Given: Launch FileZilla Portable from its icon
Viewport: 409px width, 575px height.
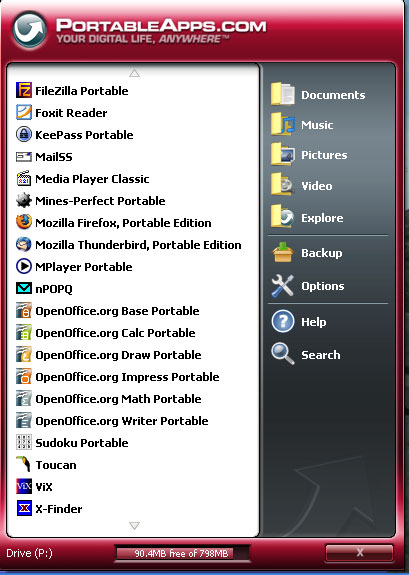Looking at the screenshot, I should 24,90.
